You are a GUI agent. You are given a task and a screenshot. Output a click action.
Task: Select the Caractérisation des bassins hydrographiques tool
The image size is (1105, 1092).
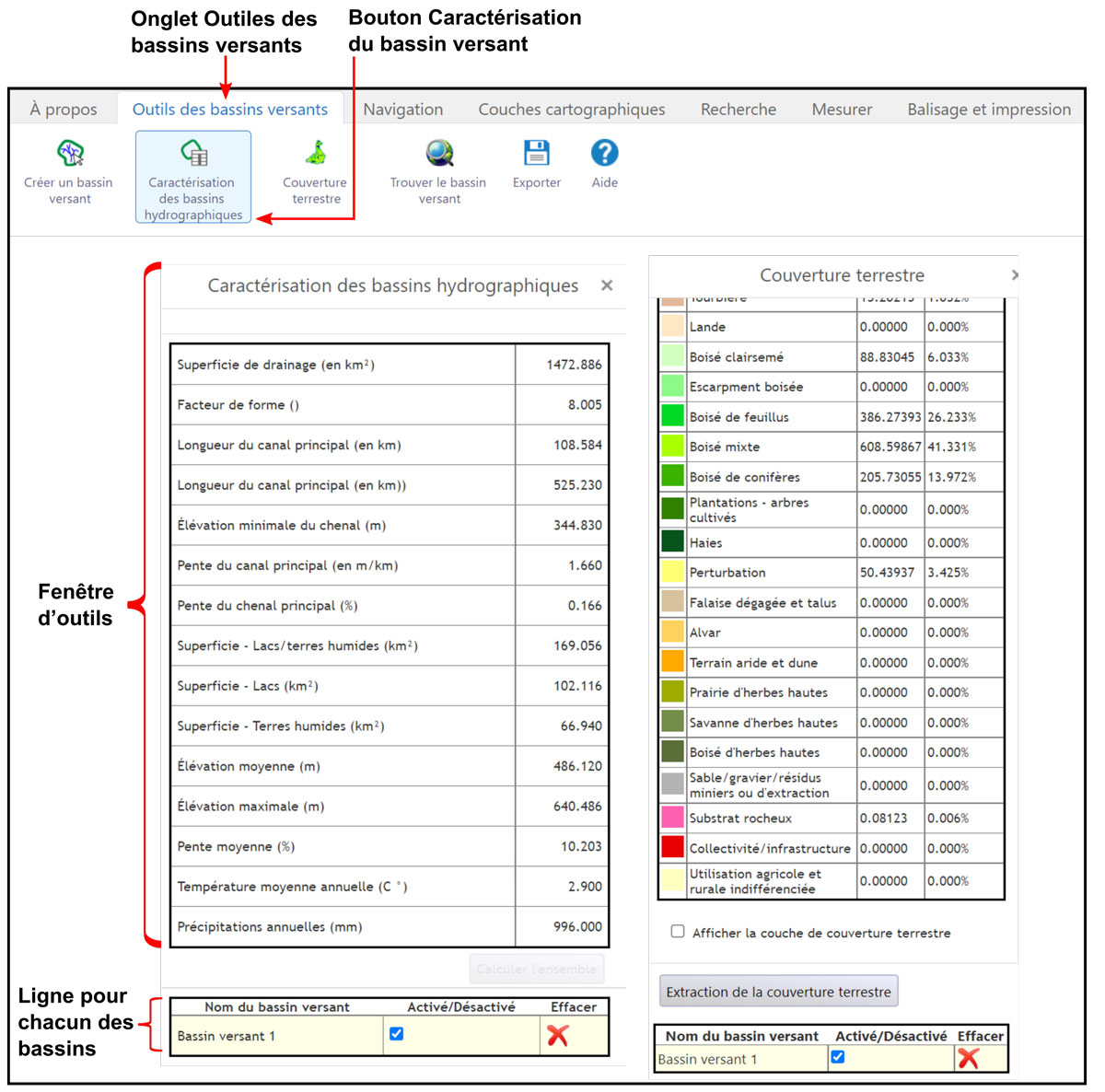click(193, 177)
